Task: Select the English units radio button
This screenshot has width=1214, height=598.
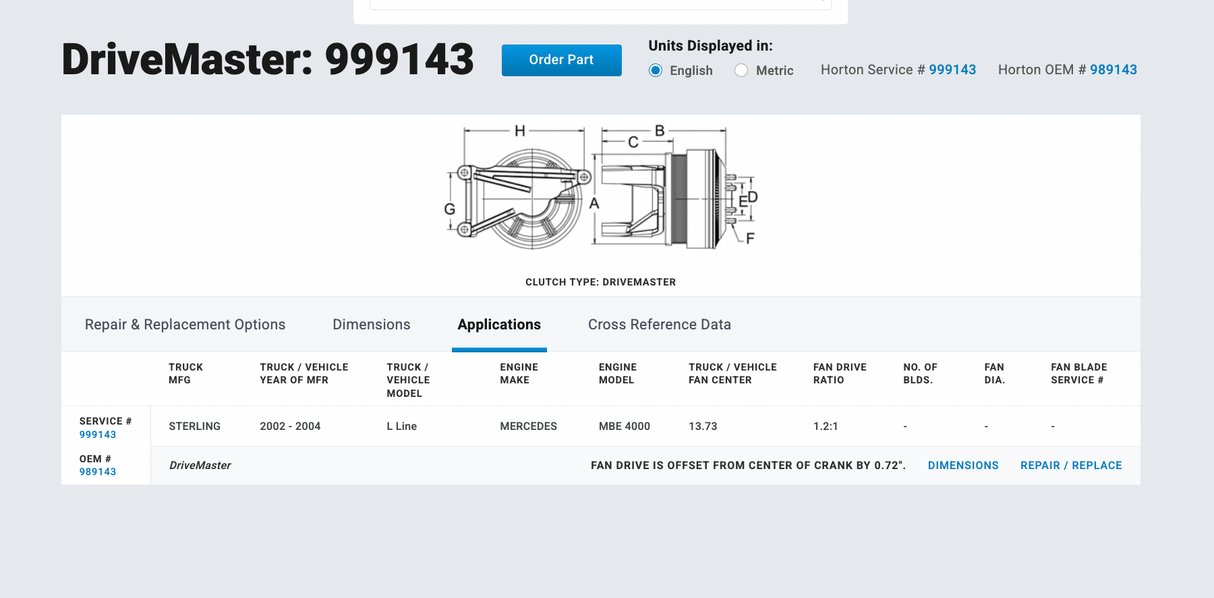Action: tap(656, 70)
